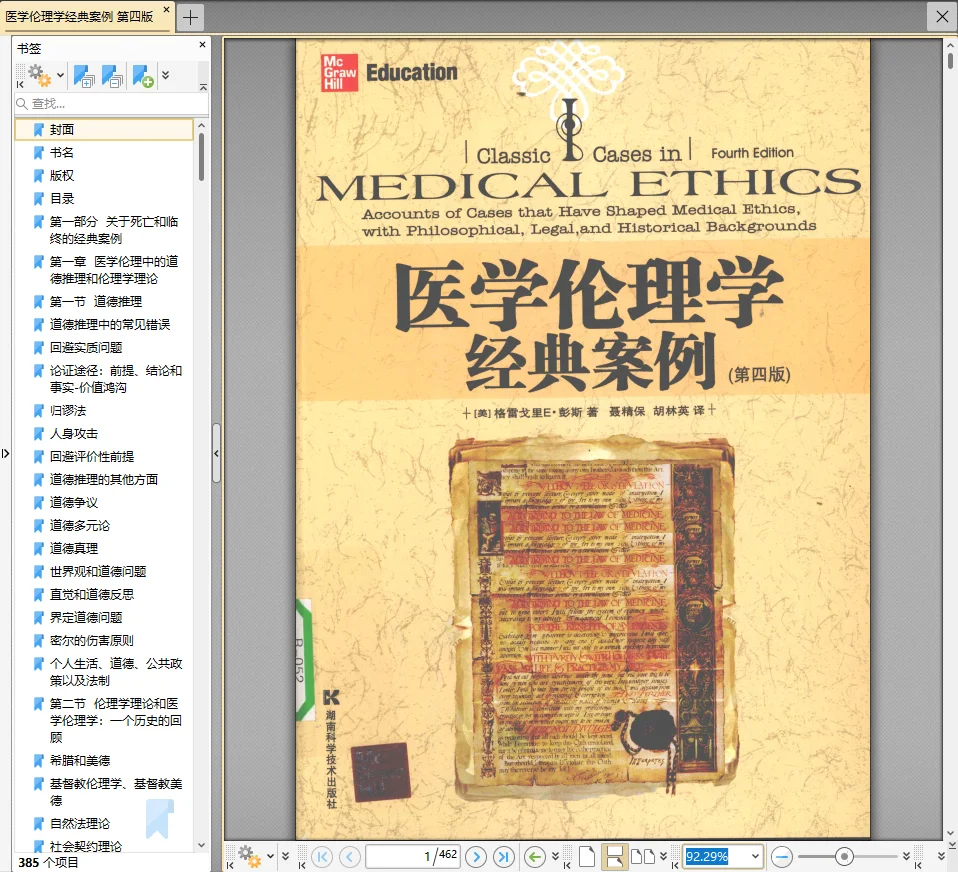Expand more zoom options chevron after slider
The width and height of the screenshot is (958, 872).
pos(907,856)
